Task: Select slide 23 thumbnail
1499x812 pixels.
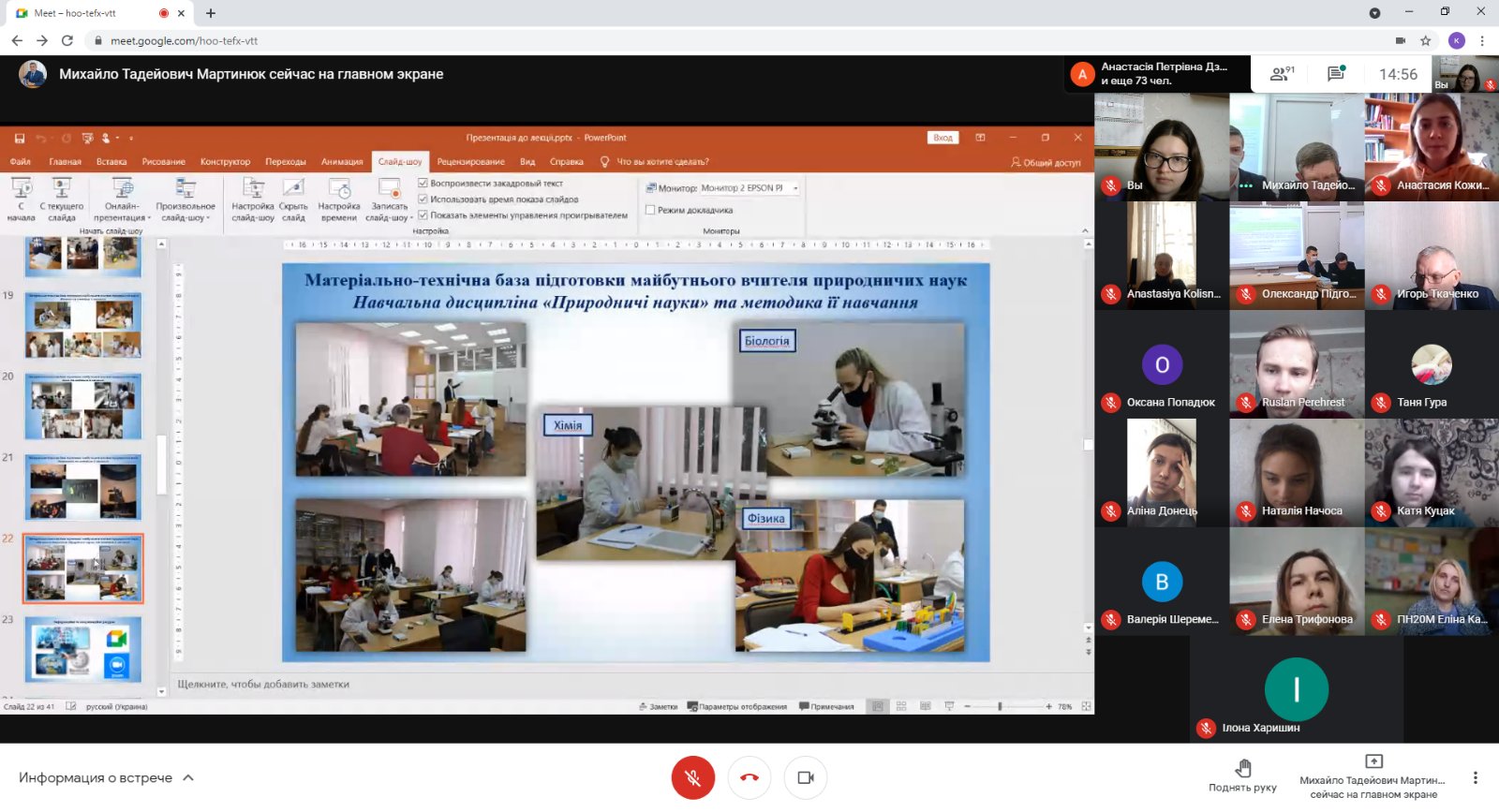Action: tap(83, 648)
